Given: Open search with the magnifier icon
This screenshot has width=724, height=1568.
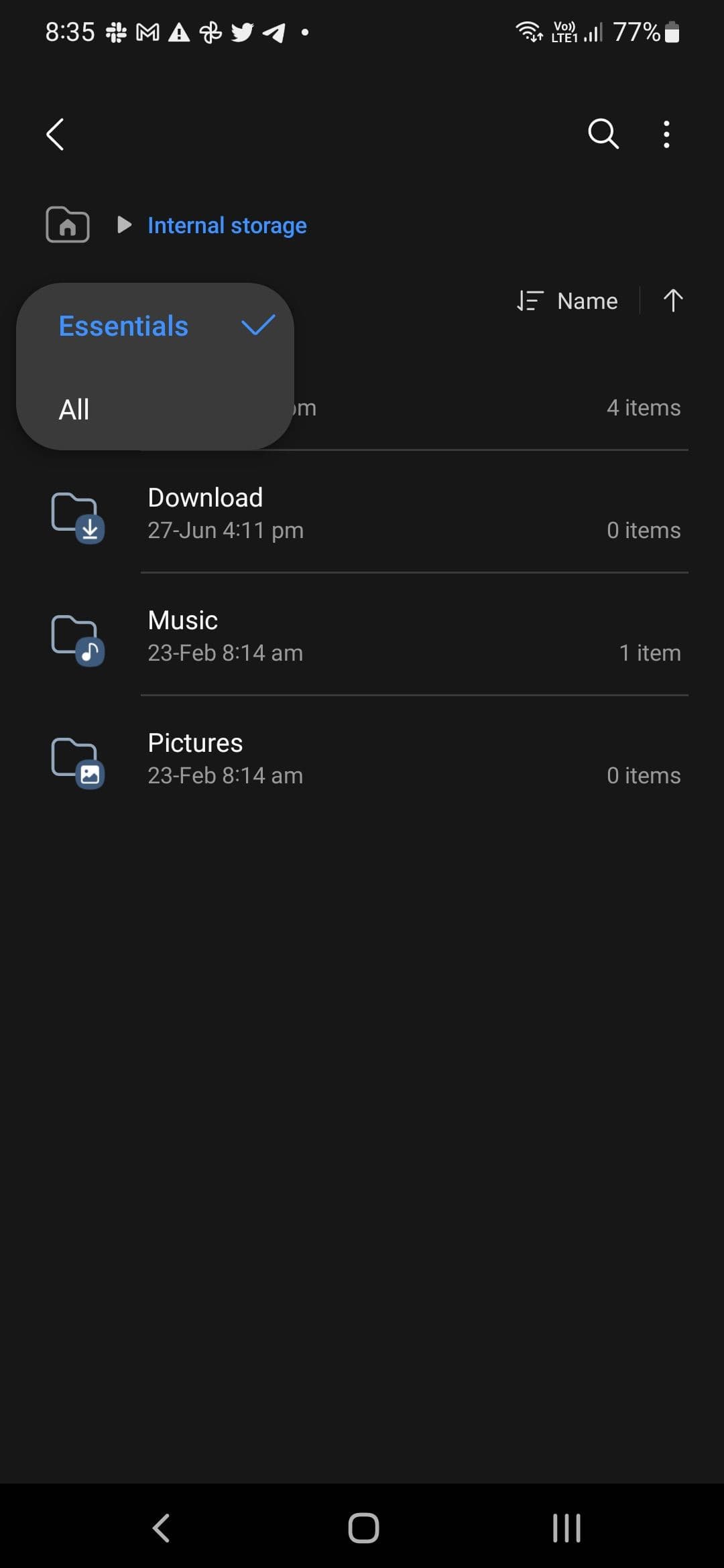Looking at the screenshot, I should [x=603, y=134].
